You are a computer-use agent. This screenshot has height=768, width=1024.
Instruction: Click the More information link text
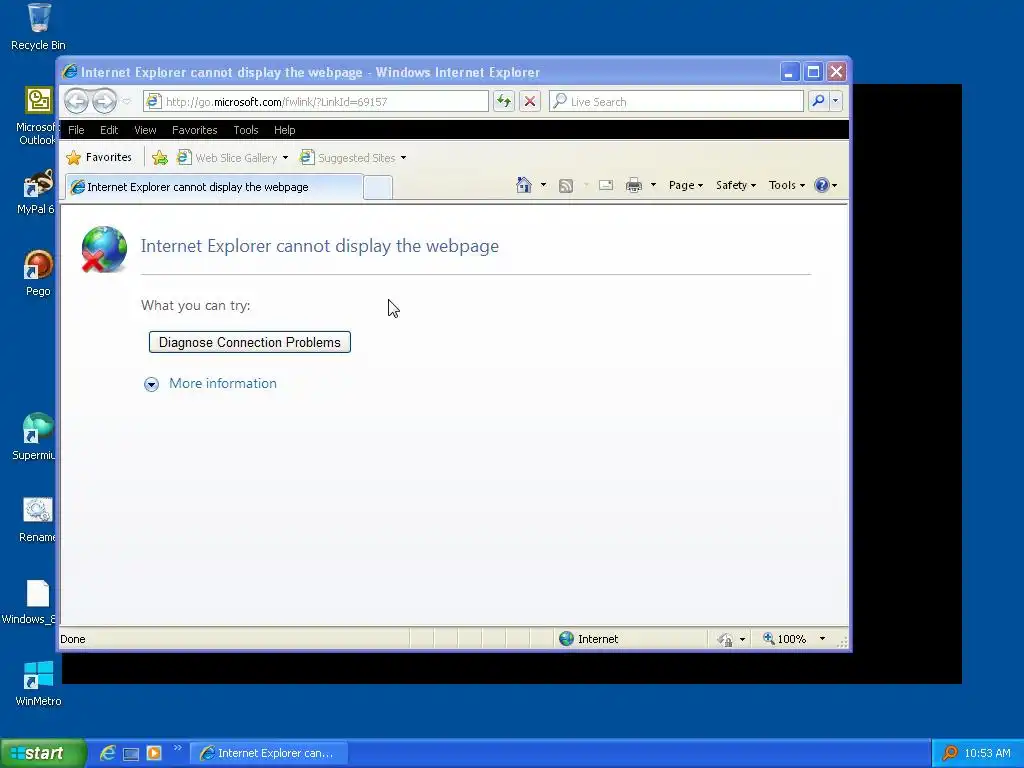click(223, 383)
